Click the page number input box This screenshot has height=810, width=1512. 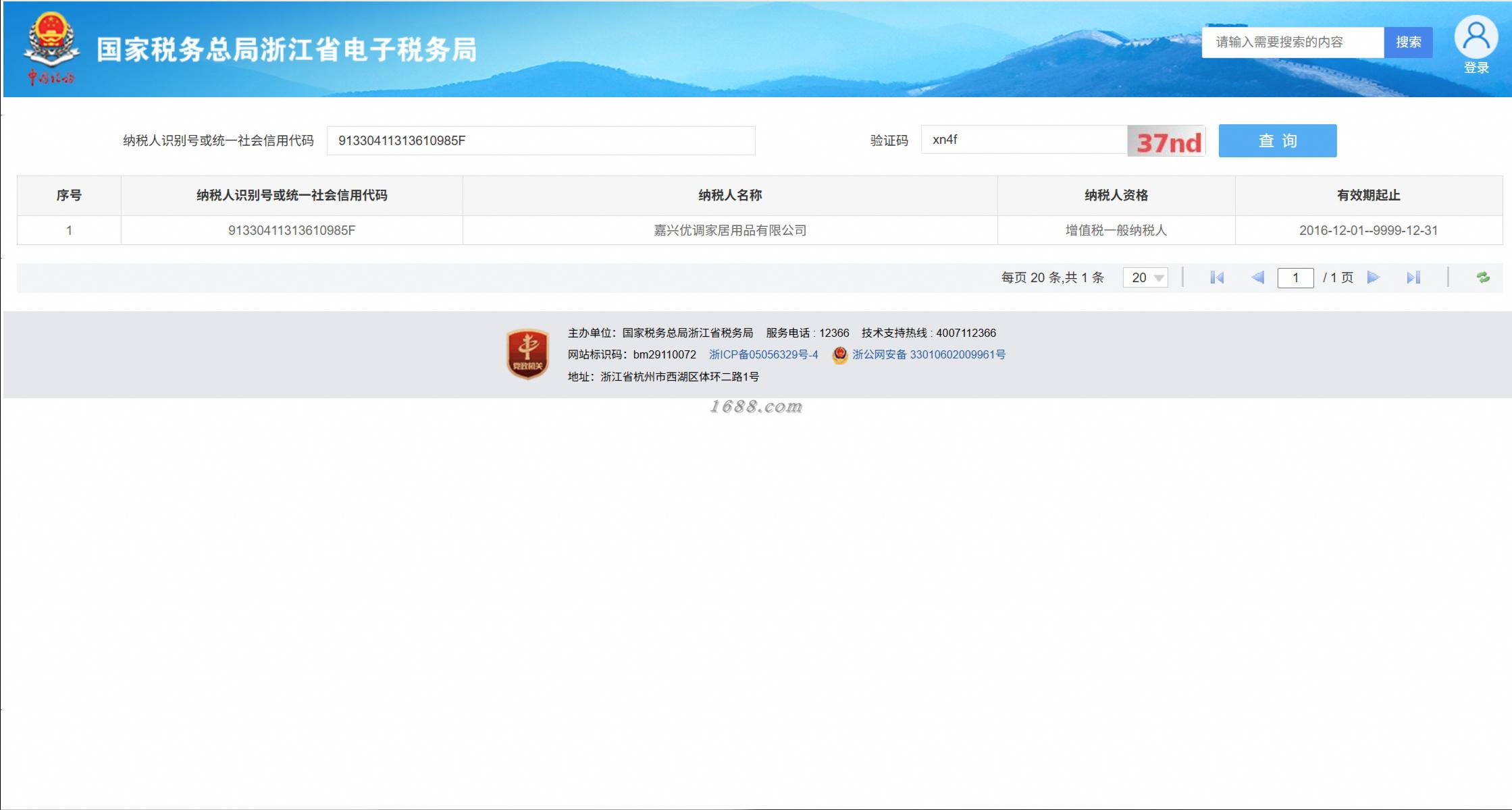point(1295,277)
